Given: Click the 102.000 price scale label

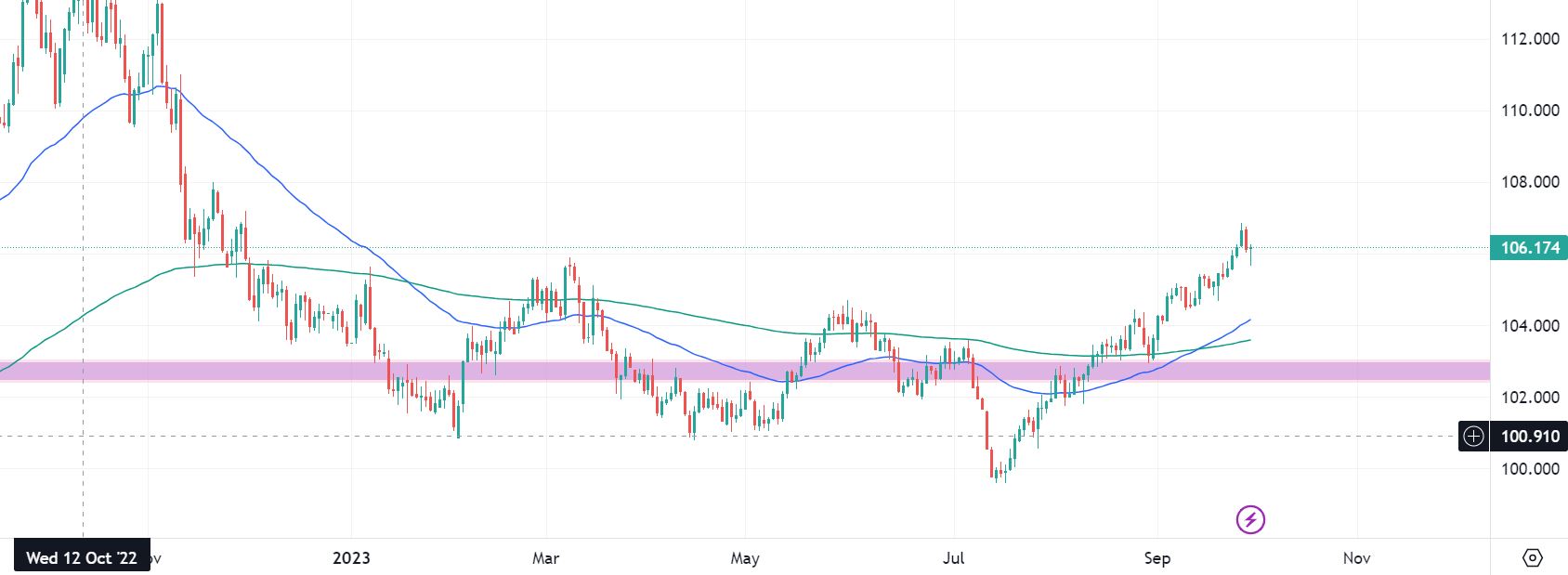Looking at the screenshot, I should [x=1530, y=398].
